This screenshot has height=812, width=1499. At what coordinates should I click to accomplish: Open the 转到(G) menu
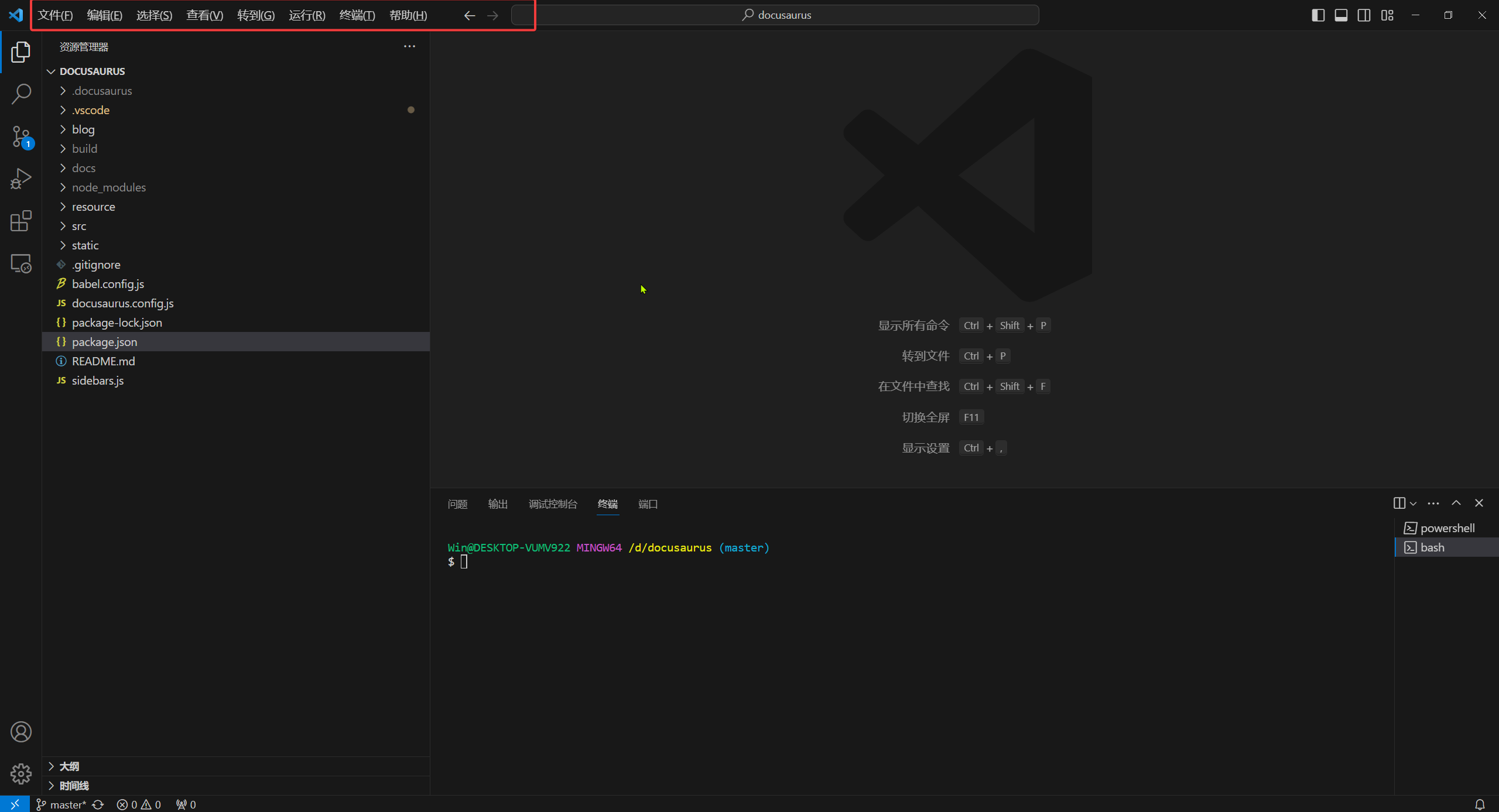(x=256, y=15)
